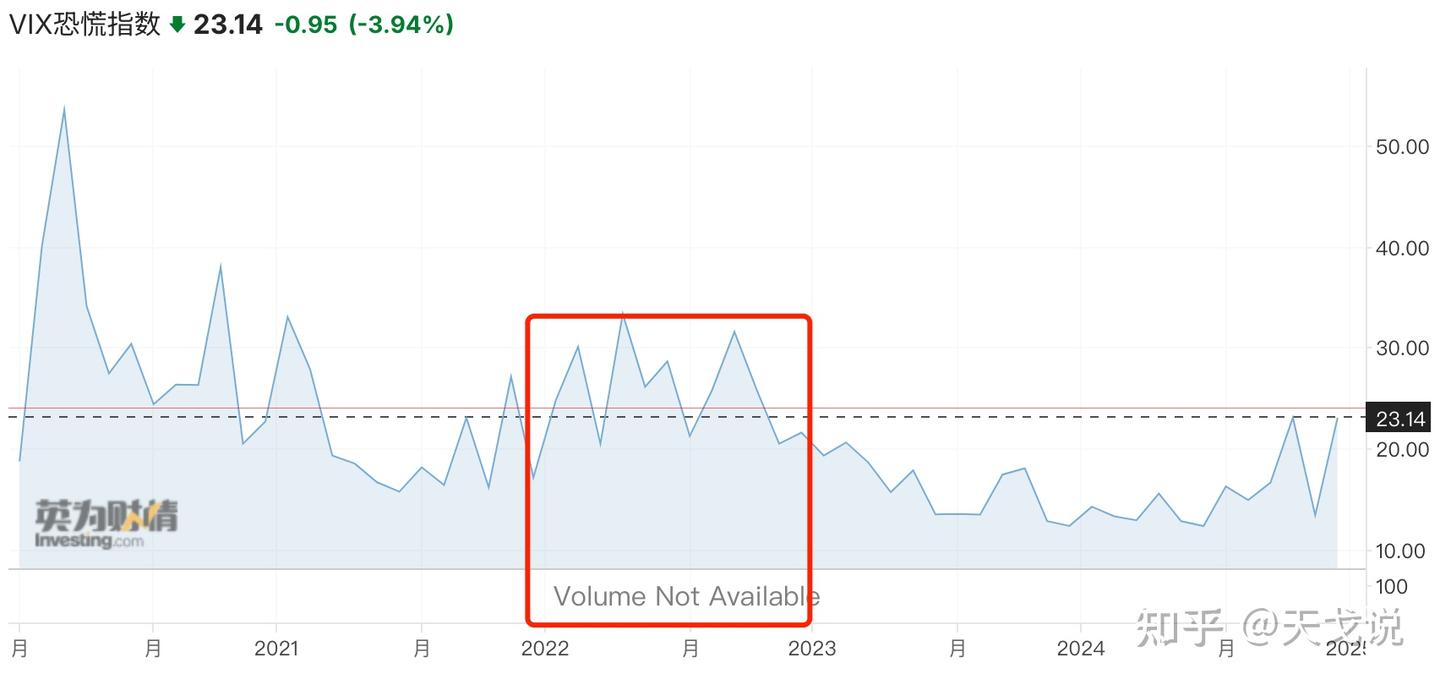Click the 40.00 price axis label
Image resolution: width=1440 pixels, height=685 pixels.
coord(1402,248)
